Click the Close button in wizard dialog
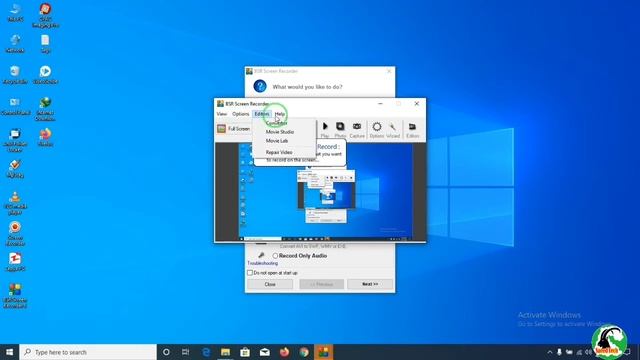 pos(270,284)
